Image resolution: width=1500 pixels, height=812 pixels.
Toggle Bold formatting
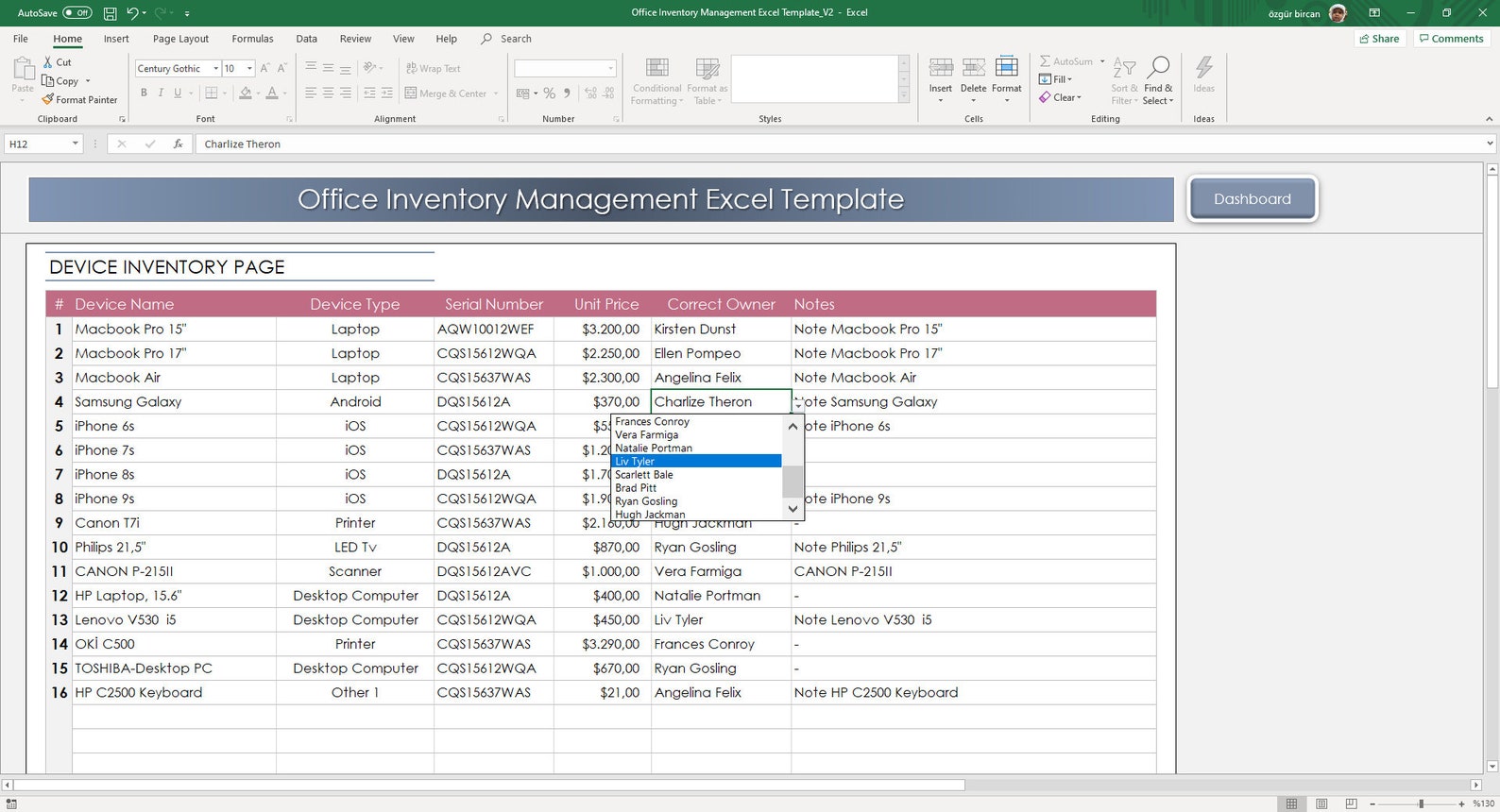144,93
